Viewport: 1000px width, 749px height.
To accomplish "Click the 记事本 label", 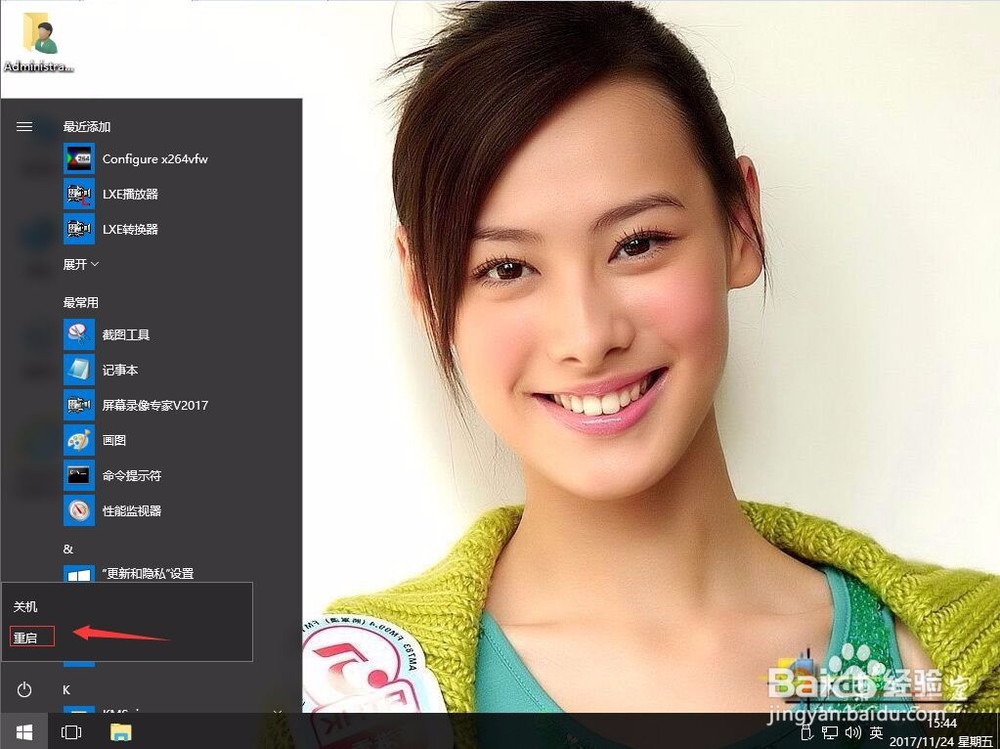I will point(121,369).
